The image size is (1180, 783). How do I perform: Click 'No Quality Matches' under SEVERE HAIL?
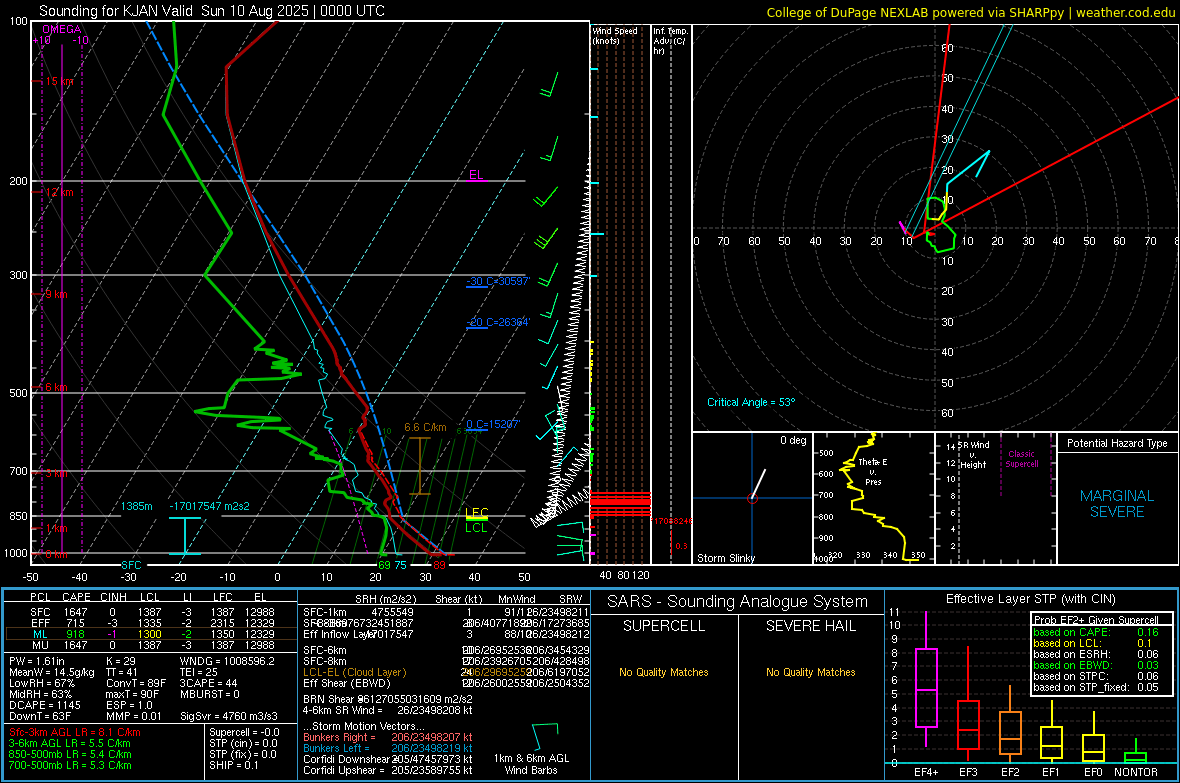pyautogui.click(x=810, y=672)
